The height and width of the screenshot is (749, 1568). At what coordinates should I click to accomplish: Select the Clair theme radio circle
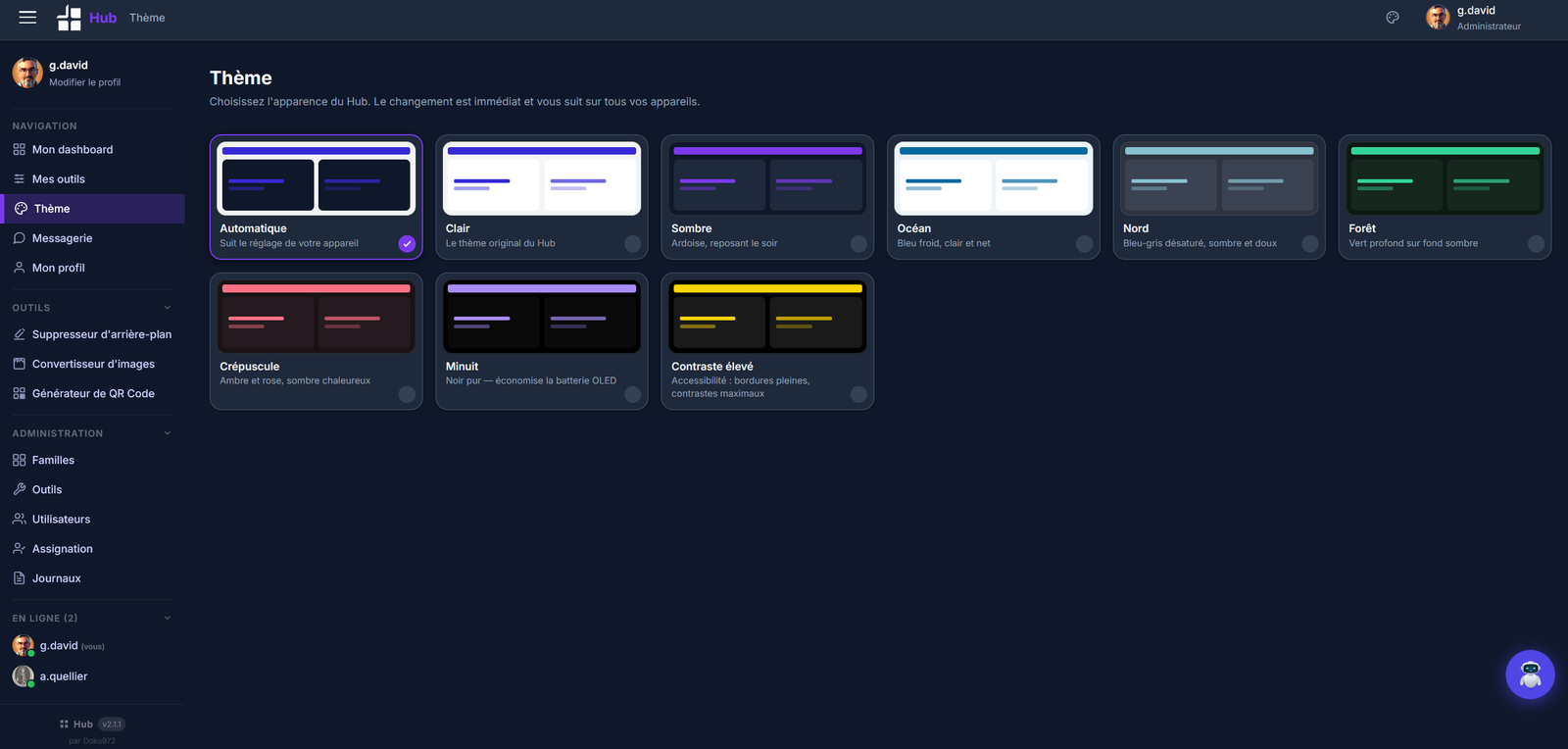pyautogui.click(x=633, y=244)
